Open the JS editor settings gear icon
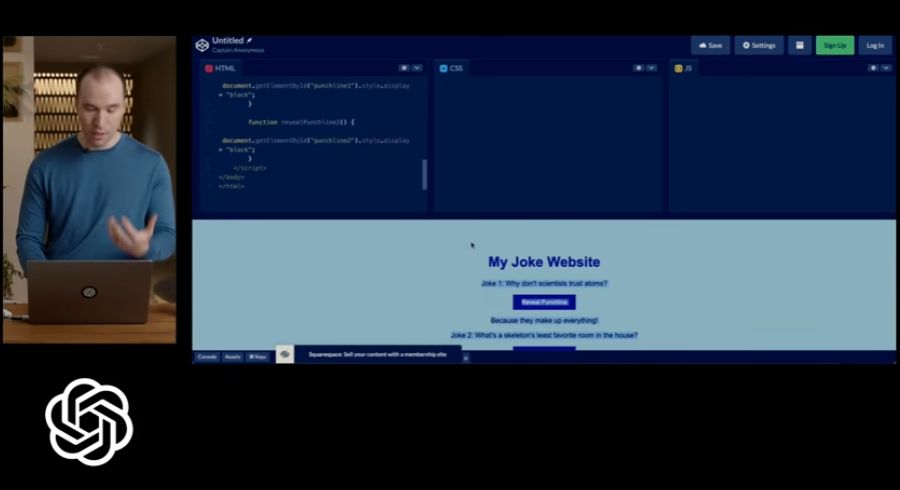Viewport: 900px width, 490px height. coord(873,68)
